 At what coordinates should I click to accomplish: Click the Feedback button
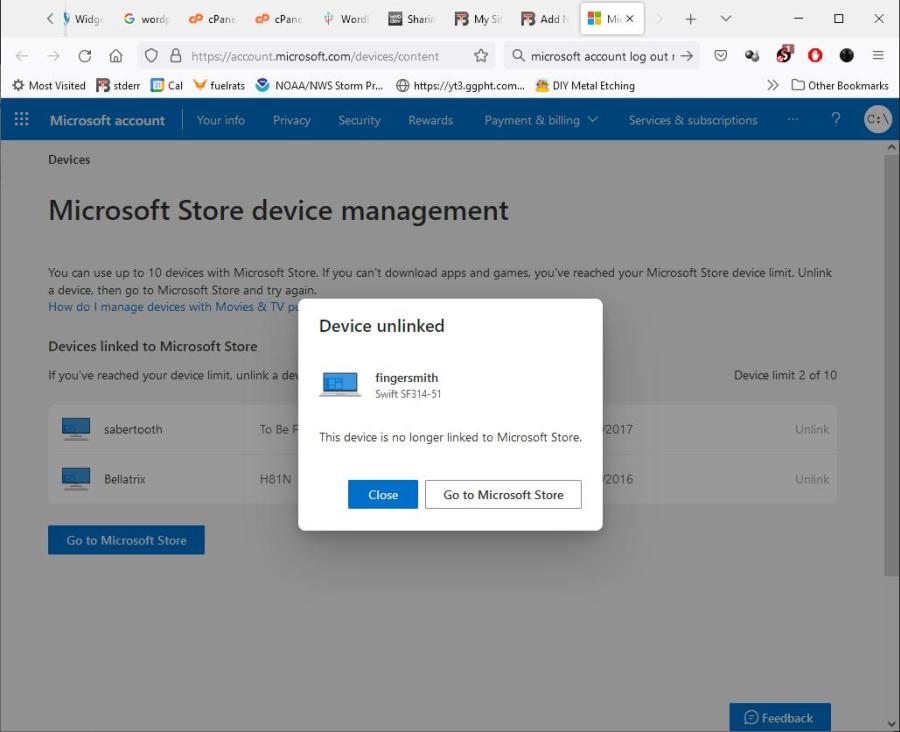tap(779, 717)
